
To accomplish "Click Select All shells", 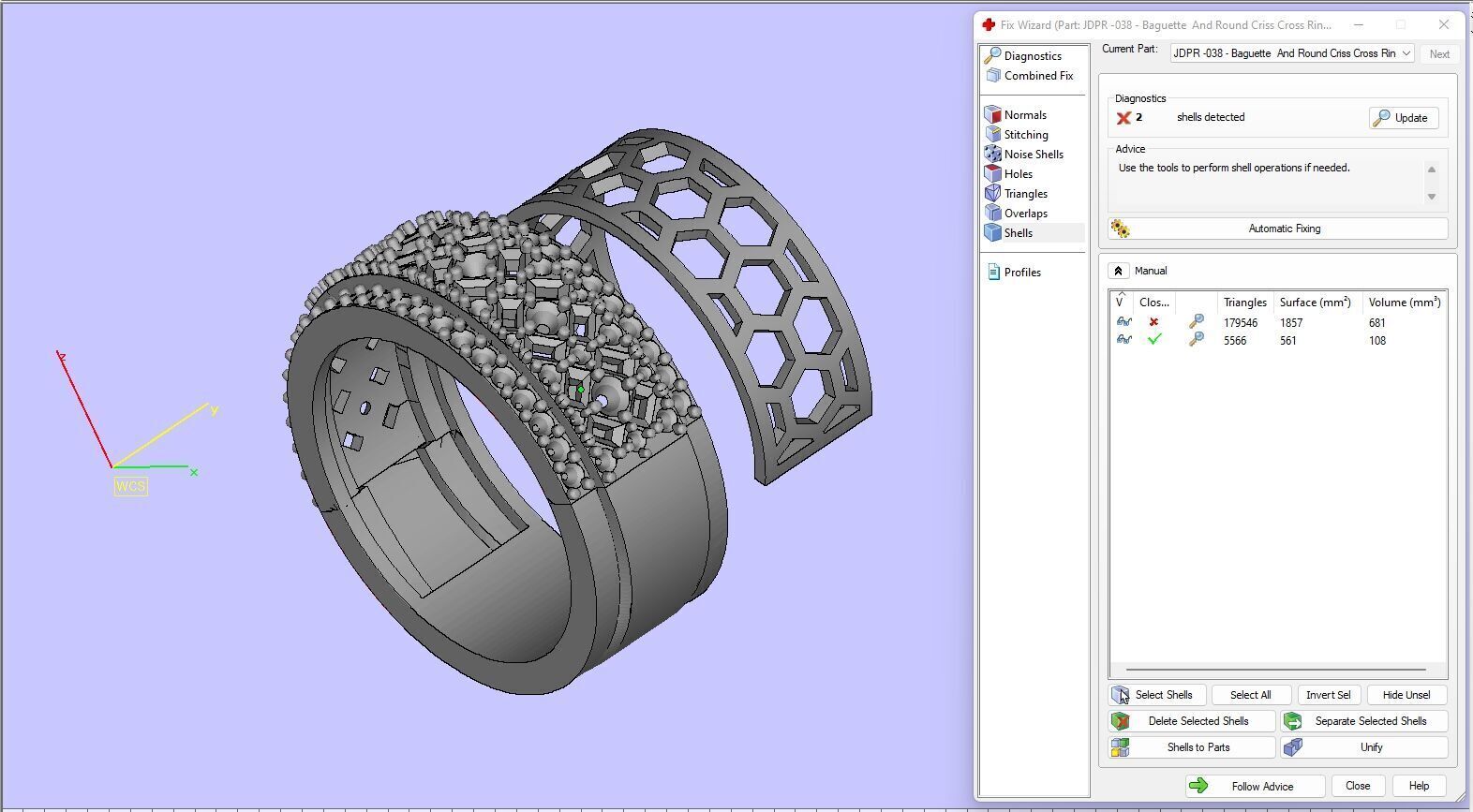I will tap(1250, 695).
